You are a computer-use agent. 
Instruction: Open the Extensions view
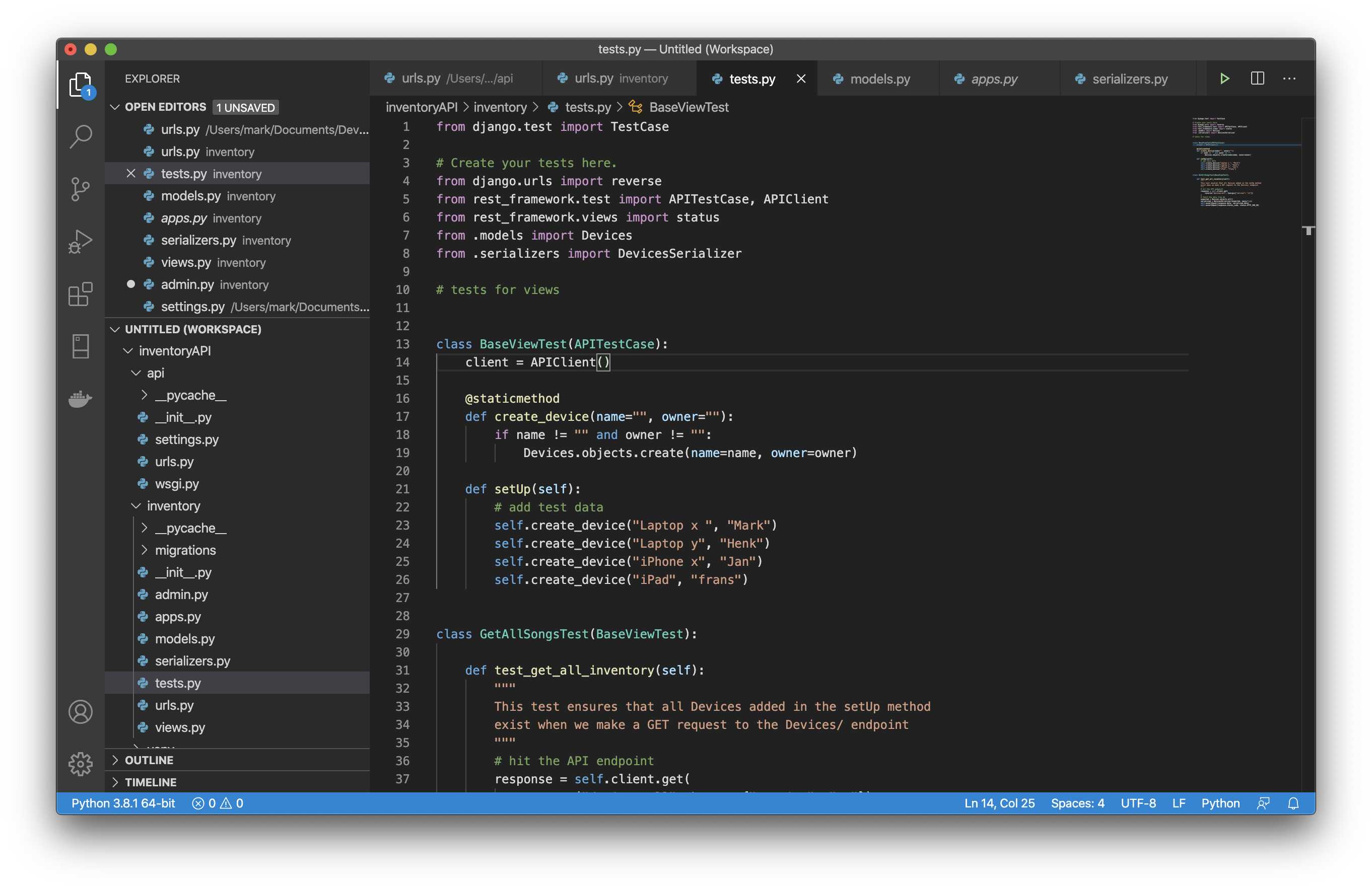click(x=80, y=294)
